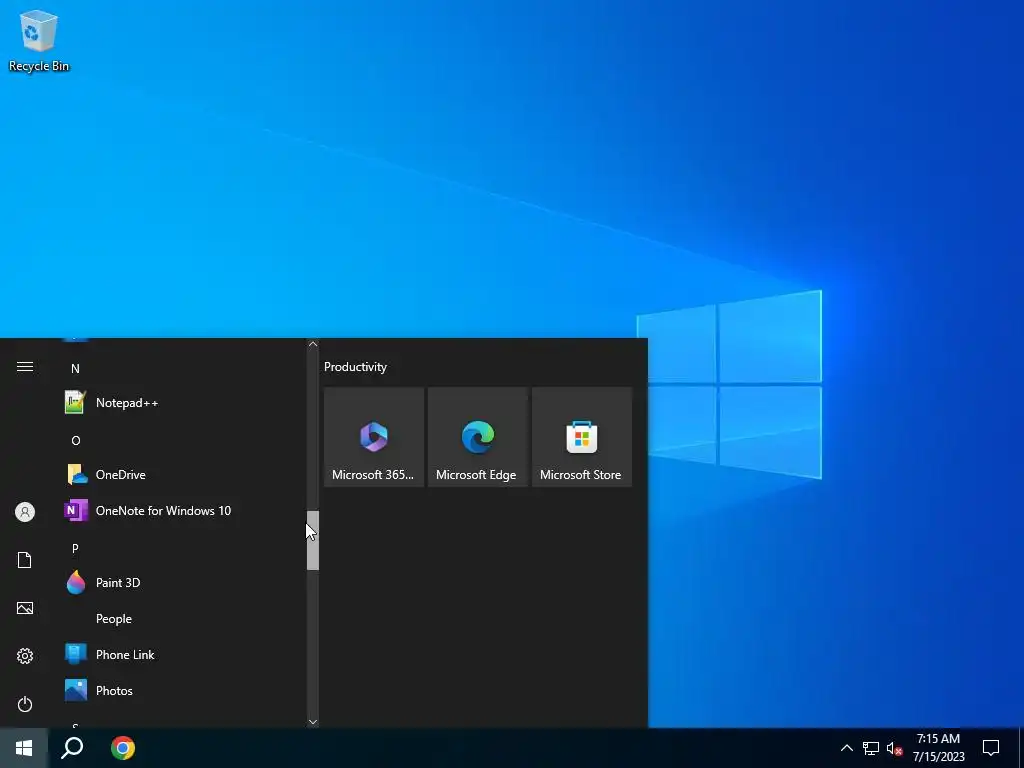Image resolution: width=1024 pixels, height=768 pixels.
Task: Launch Google Chrome from taskbar
Action: 123,748
